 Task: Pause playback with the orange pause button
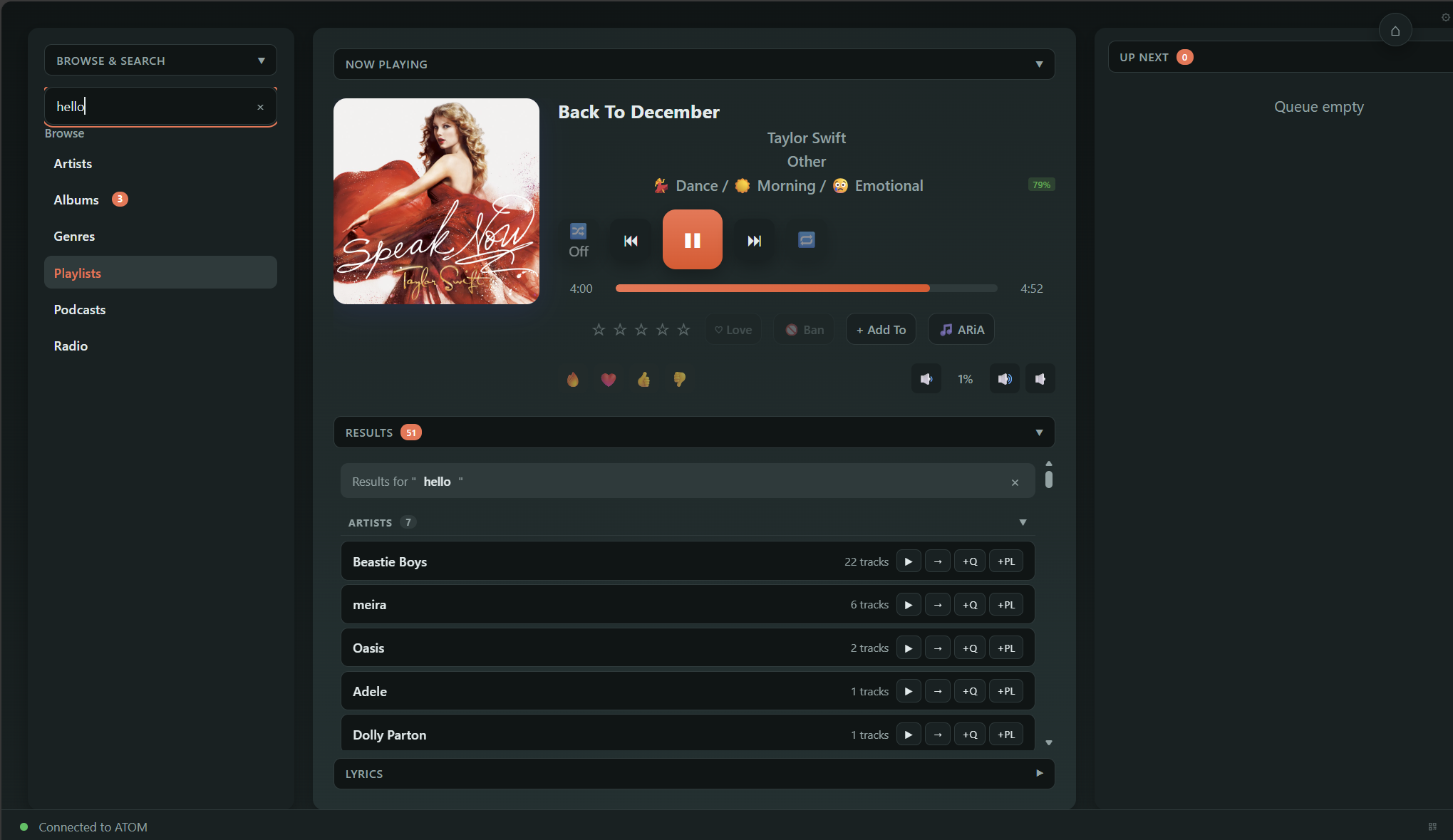(692, 239)
